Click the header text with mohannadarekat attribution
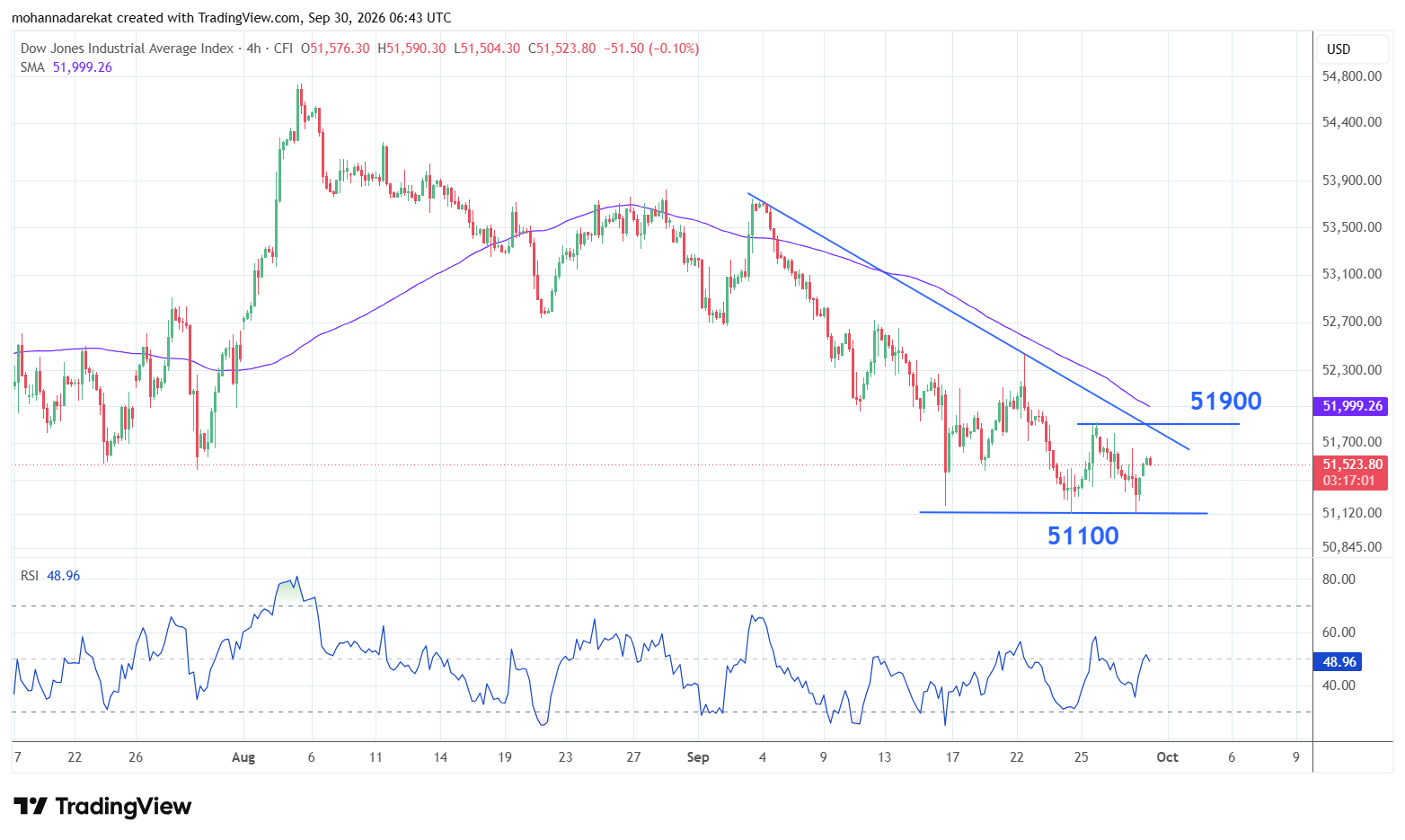The image size is (1405, 840). pyautogui.click(x=231, y=18)
